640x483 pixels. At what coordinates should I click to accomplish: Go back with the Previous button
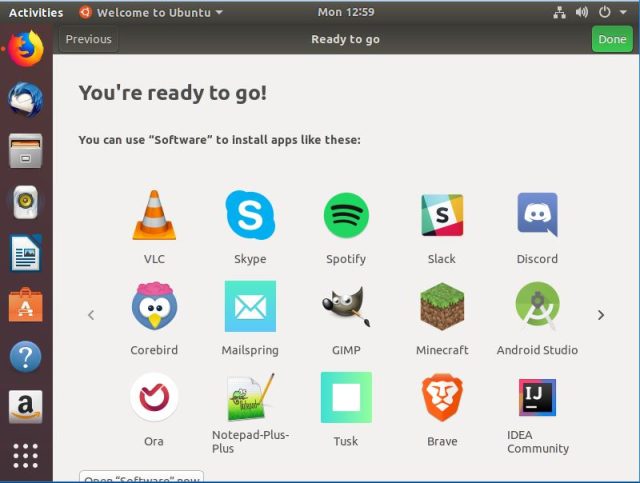tap(88, 40)
